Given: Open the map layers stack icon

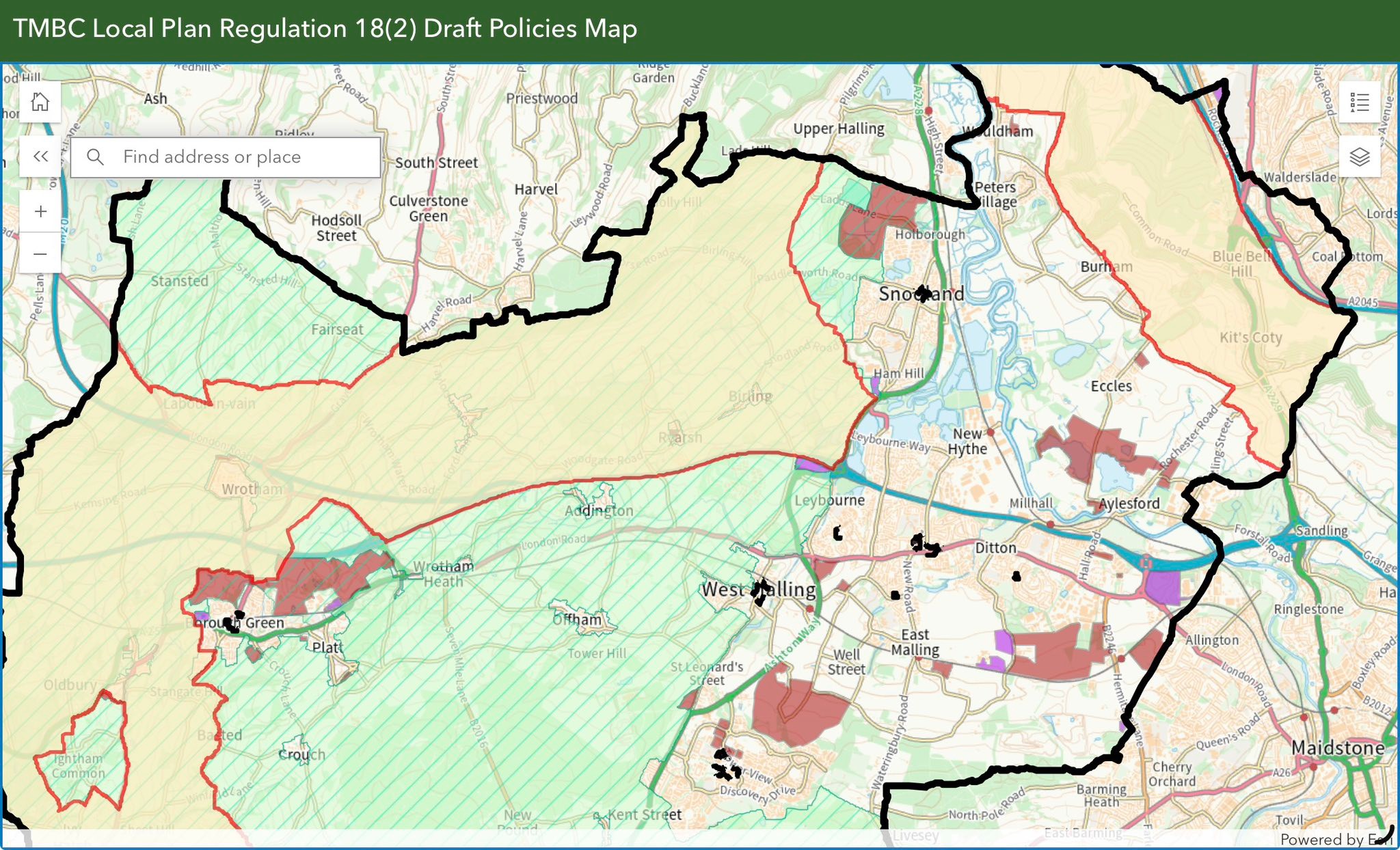Looking at the screenshot, I should point(1360,157).
